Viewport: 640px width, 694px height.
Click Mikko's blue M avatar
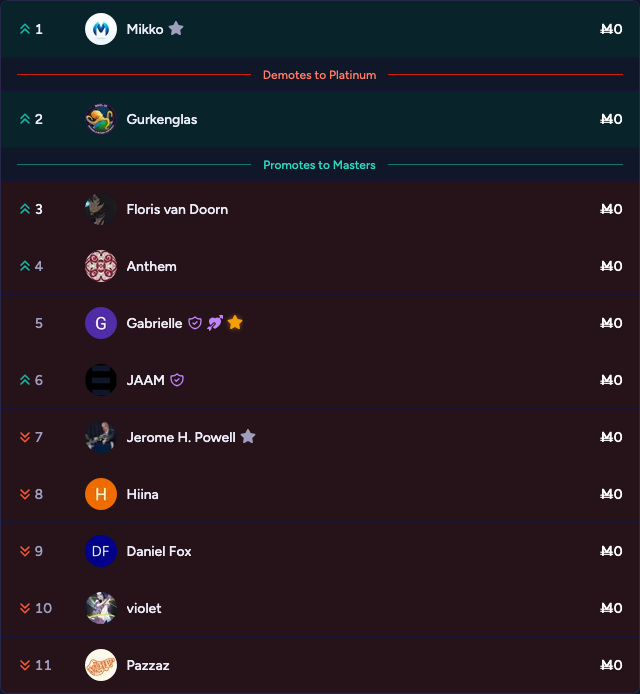pyautogui.click(x=101, y=30)
